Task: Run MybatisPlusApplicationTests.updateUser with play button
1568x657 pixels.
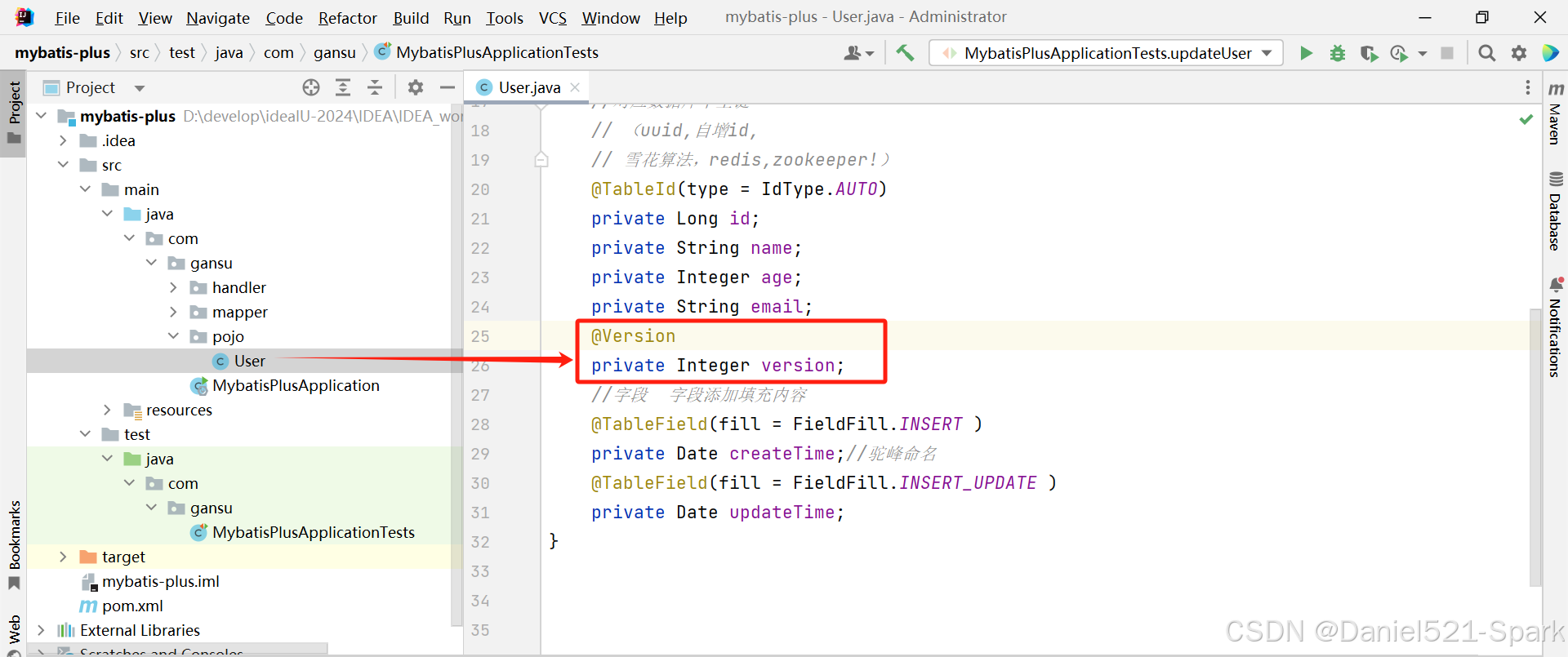Action: [x=1306, y=53]
